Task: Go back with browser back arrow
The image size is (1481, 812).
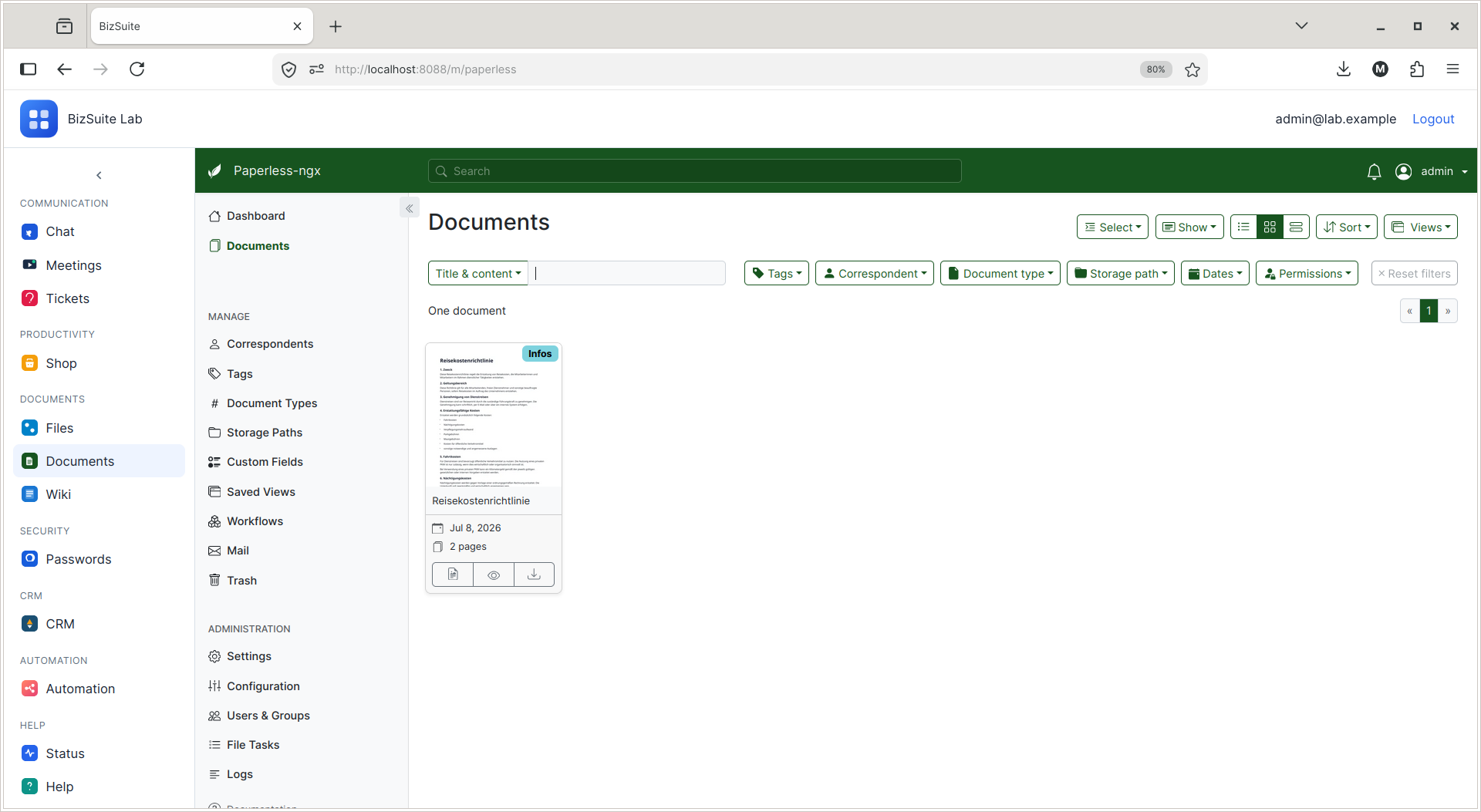Action: click(x=64, y=69)
